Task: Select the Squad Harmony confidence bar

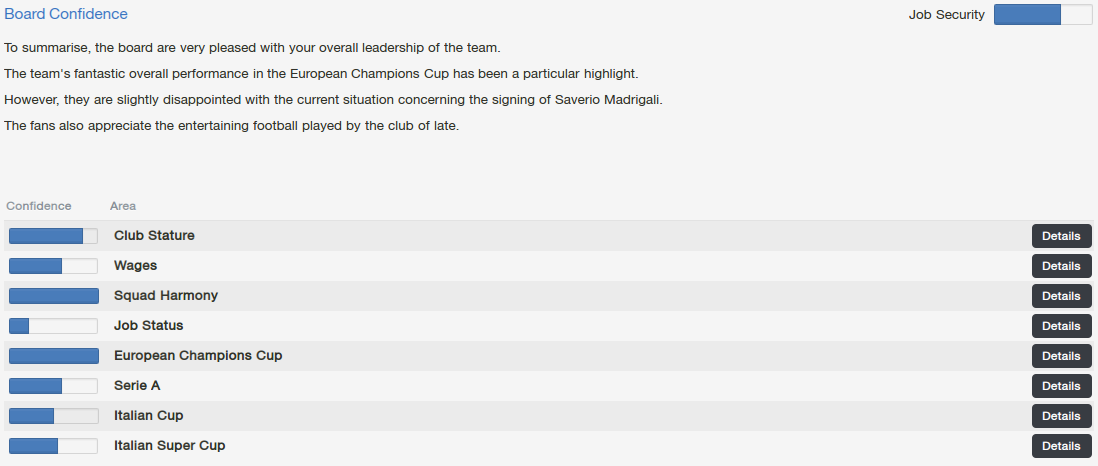Action: (x=53, y=296)
